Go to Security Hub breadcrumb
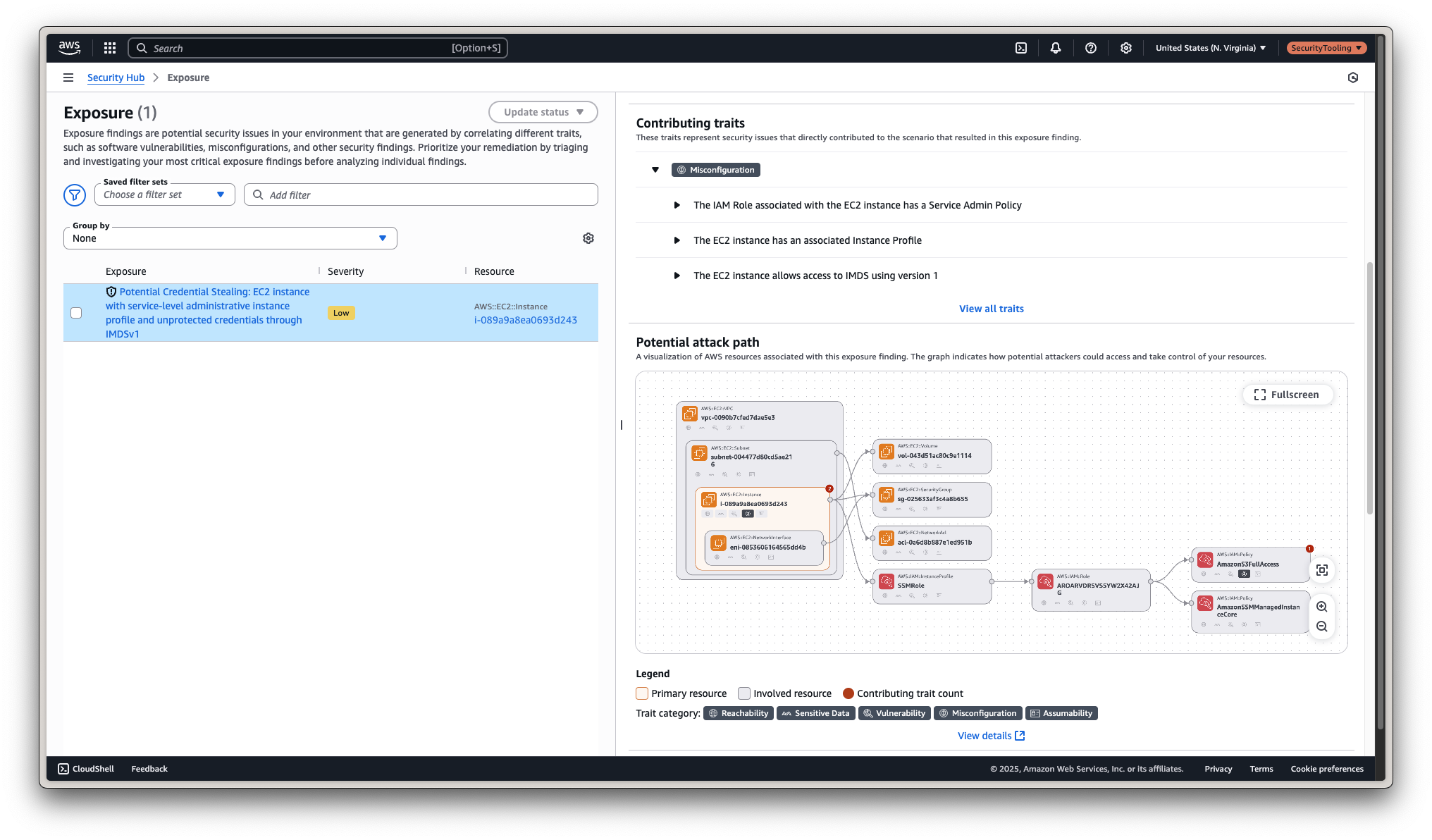Image resolution: width=1432 pixels, height=840 pixels. (116, 78)
